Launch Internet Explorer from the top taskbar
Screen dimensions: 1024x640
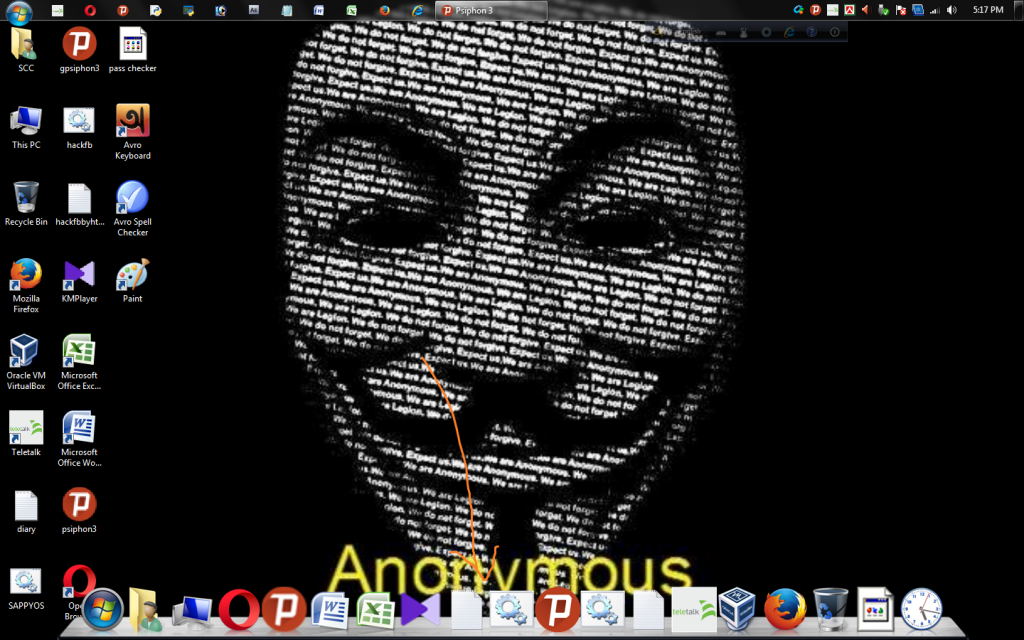point(417,10)
